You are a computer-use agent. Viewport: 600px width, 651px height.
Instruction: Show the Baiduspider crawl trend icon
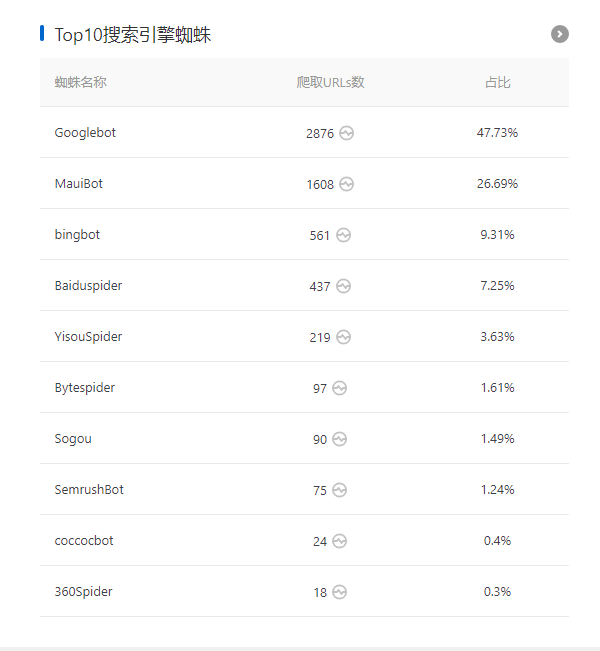point(343,286)
